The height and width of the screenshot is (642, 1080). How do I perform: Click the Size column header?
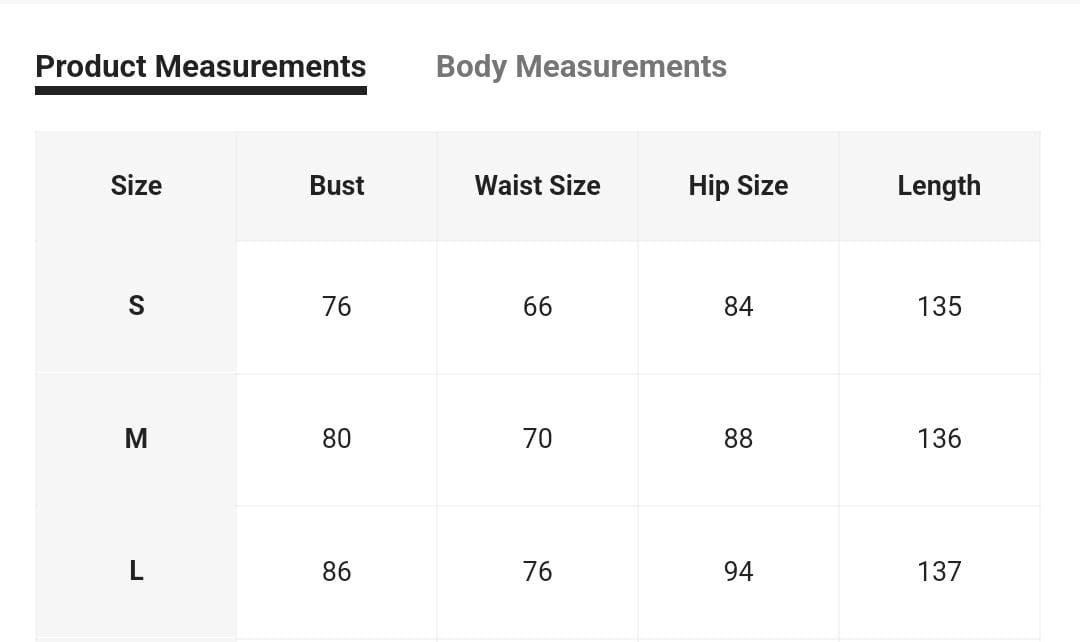(x=136, y=186)
